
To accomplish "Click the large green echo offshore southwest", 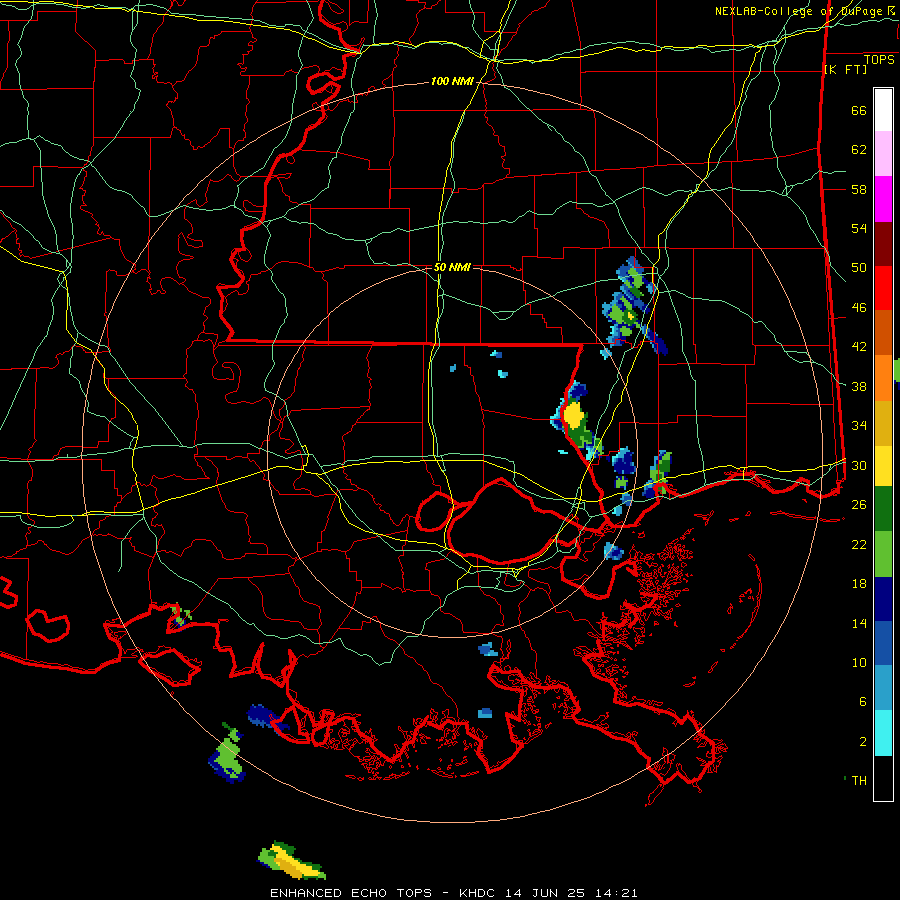I will (227, 756).
